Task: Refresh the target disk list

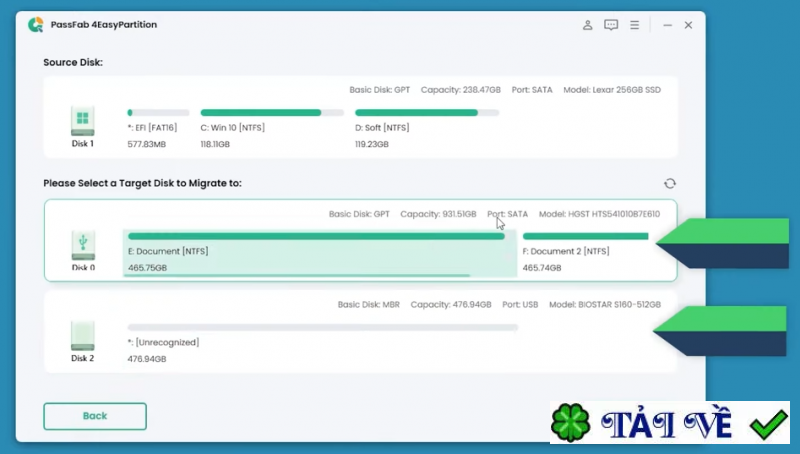Action: [x=669, y=183]
